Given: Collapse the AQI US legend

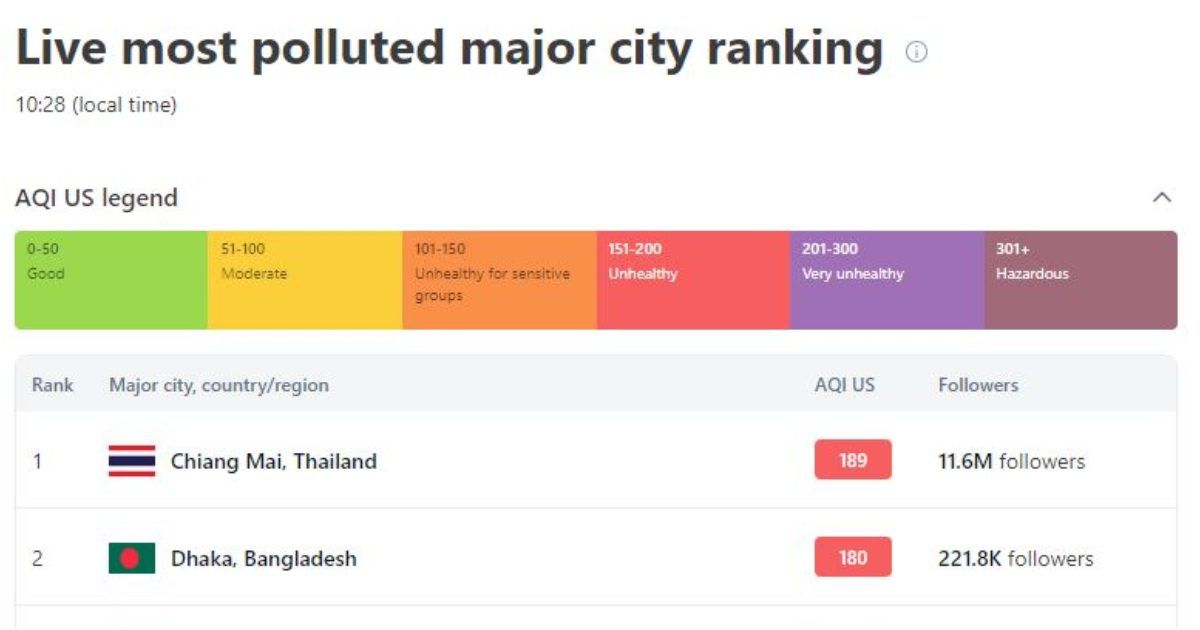Looking at the screenshot, I should click(x=1162, y=197).
